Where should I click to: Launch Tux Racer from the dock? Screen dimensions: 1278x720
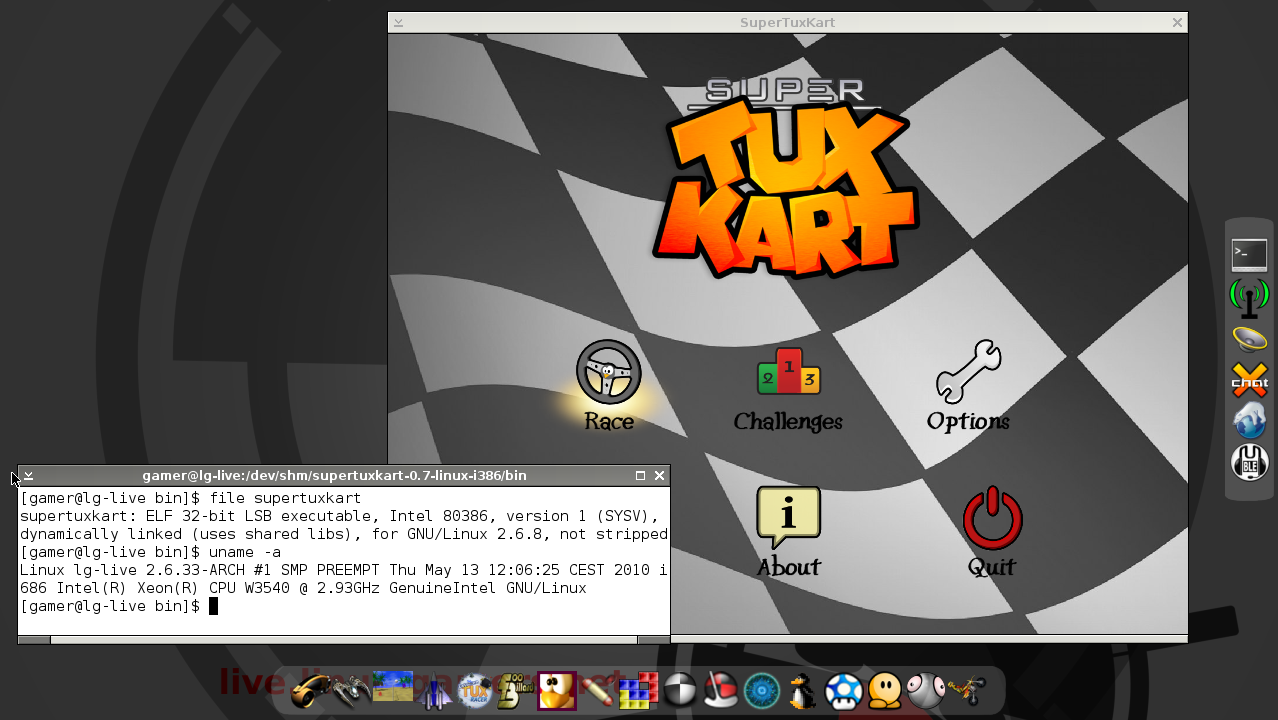click(475, 690)
